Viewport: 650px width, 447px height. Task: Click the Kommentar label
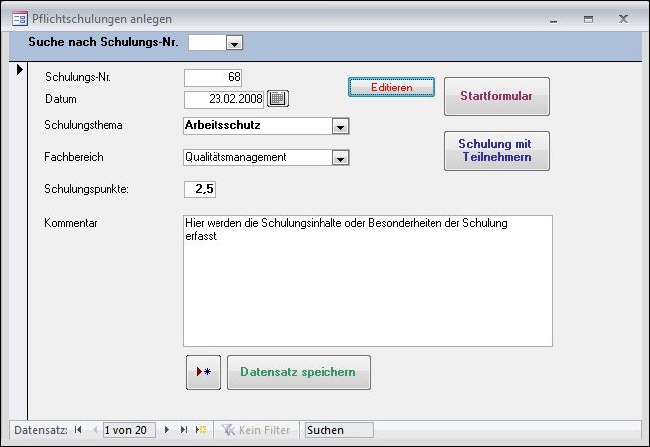pyautogui.click(x=71, y=223)
